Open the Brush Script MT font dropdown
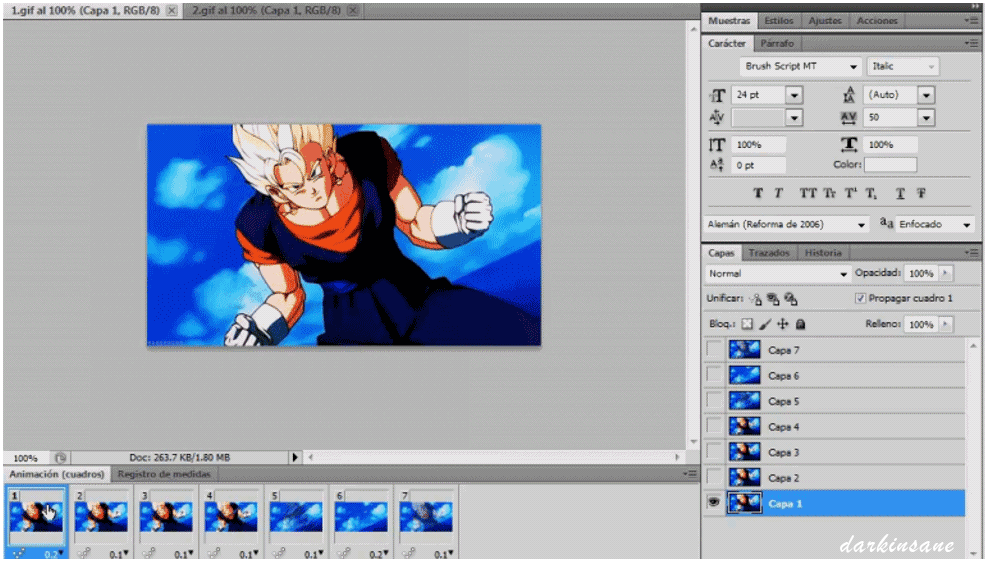Screen dimensions: 988x562 853,67
